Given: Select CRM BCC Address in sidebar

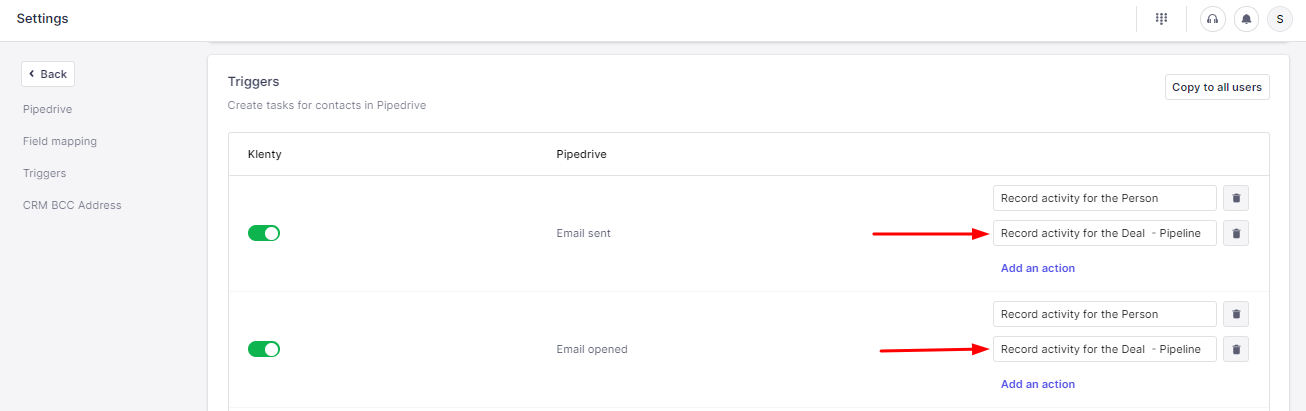Looking at the screenshot, I should coord(72,205).
